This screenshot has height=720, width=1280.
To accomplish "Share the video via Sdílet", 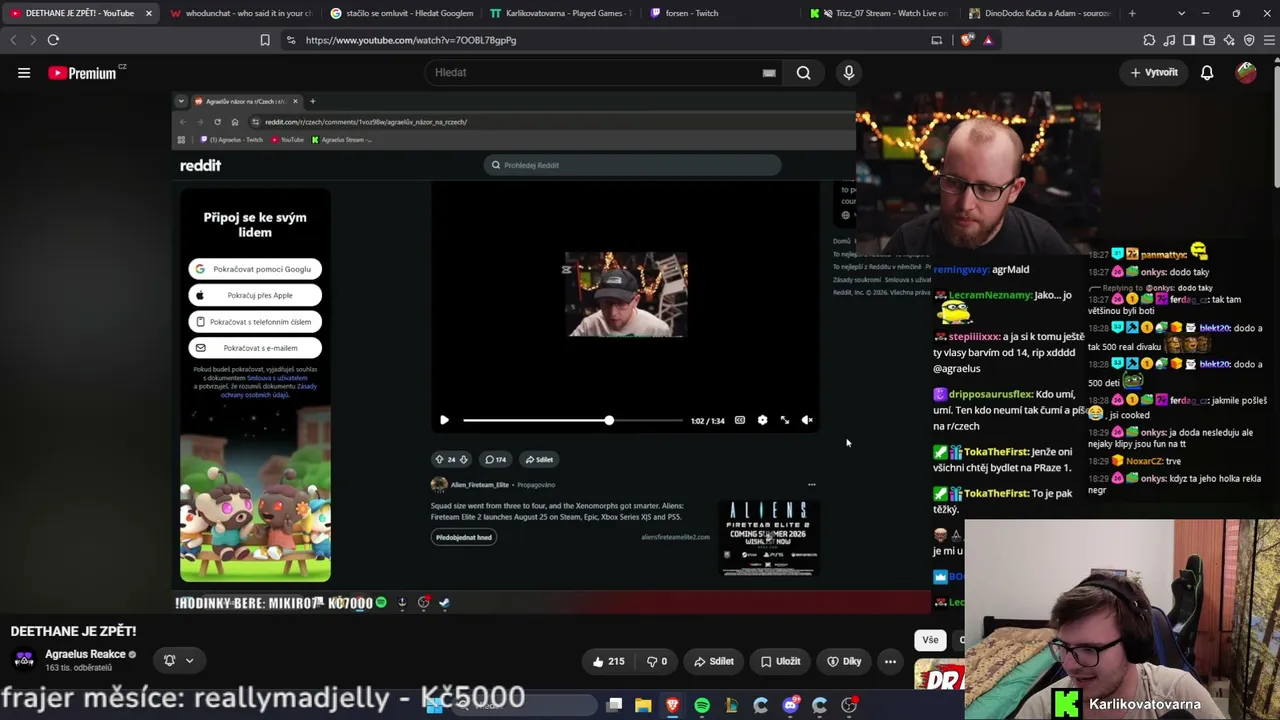I will (x=713, y=661).
